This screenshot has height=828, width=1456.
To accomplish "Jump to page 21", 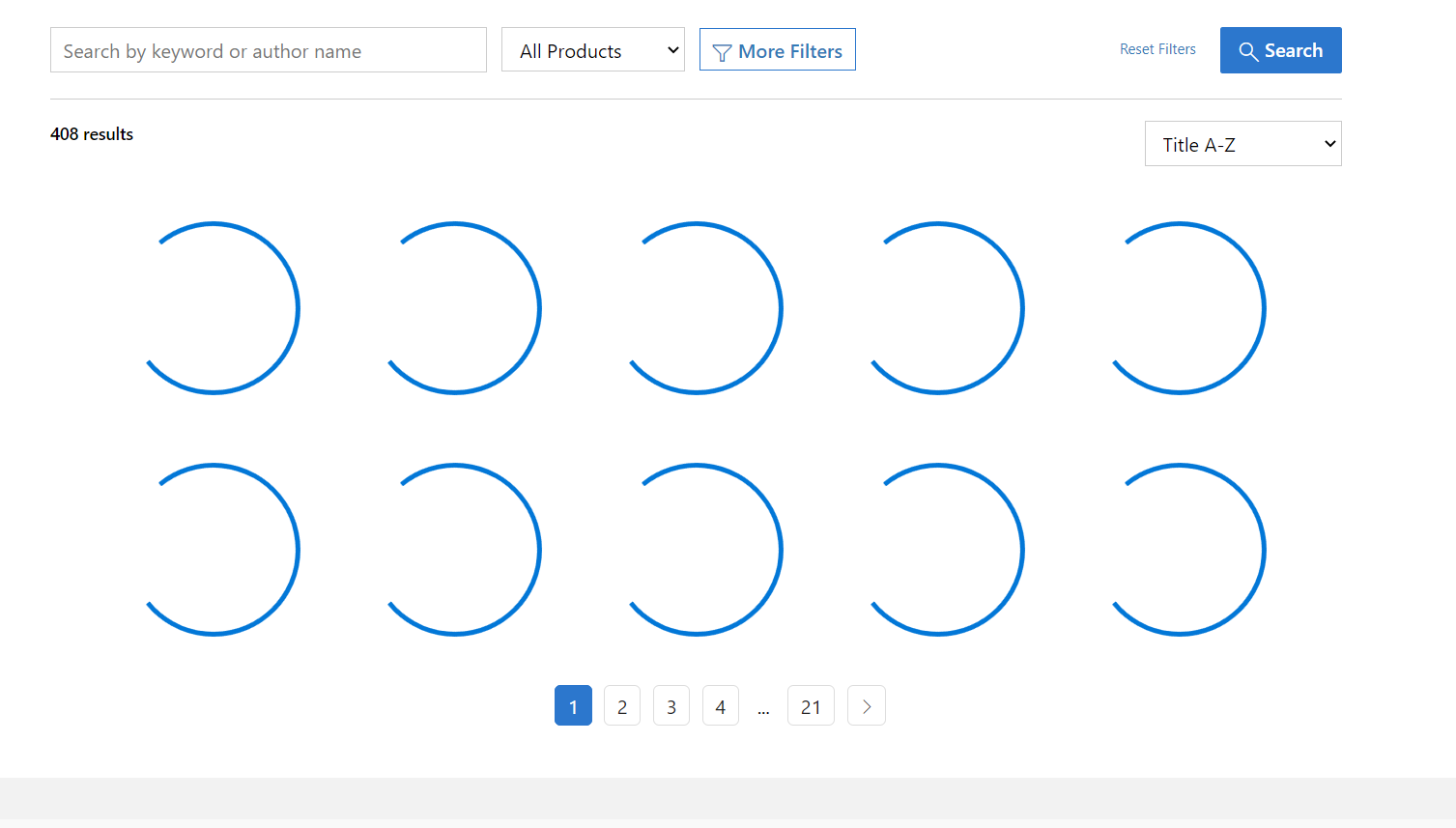I will 811,705.
